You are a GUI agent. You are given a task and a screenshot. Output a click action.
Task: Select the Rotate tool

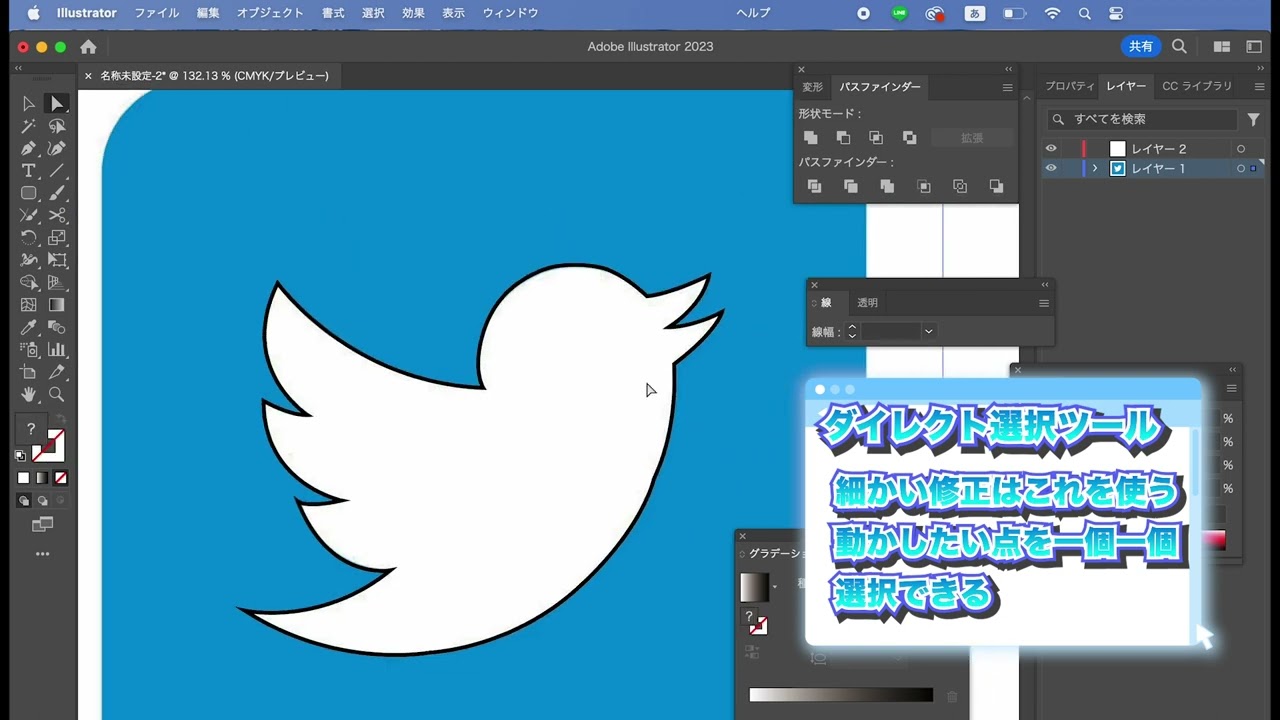point(29,238)
